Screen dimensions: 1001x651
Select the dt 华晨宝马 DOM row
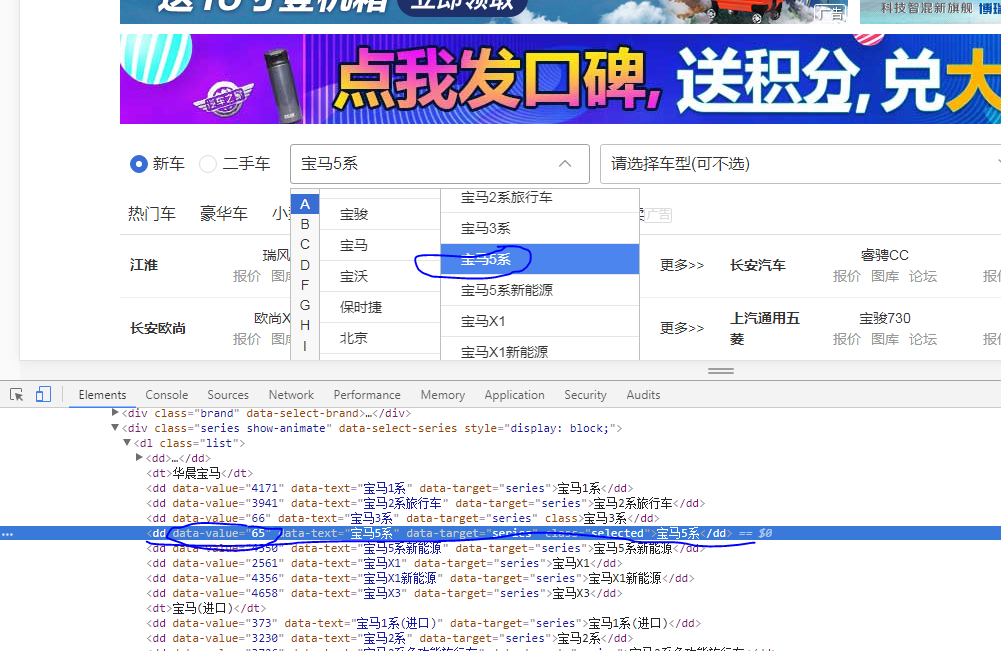click(200, 473)
